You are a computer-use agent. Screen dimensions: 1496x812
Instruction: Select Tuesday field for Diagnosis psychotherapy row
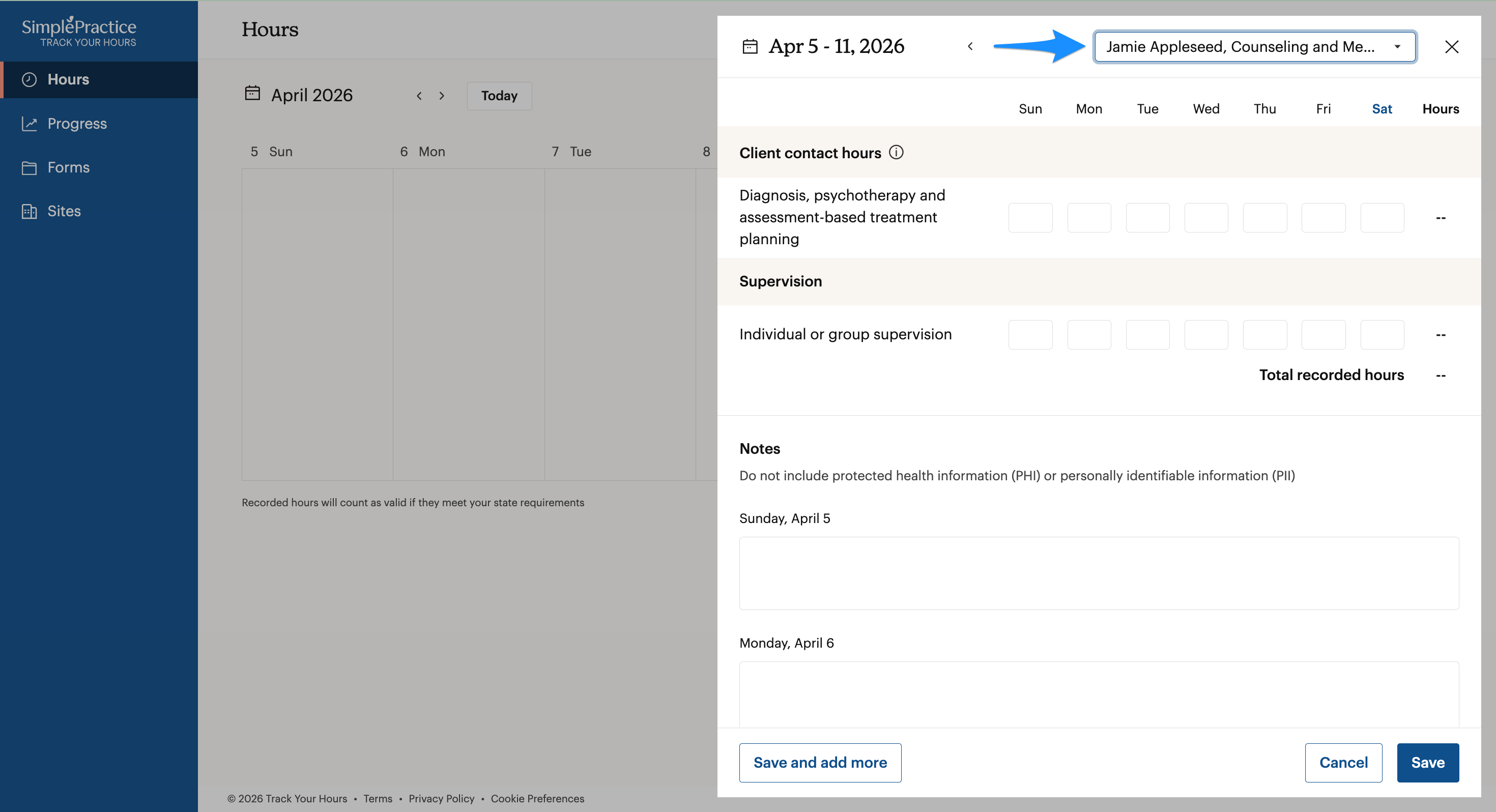[x=1147, y=217]
